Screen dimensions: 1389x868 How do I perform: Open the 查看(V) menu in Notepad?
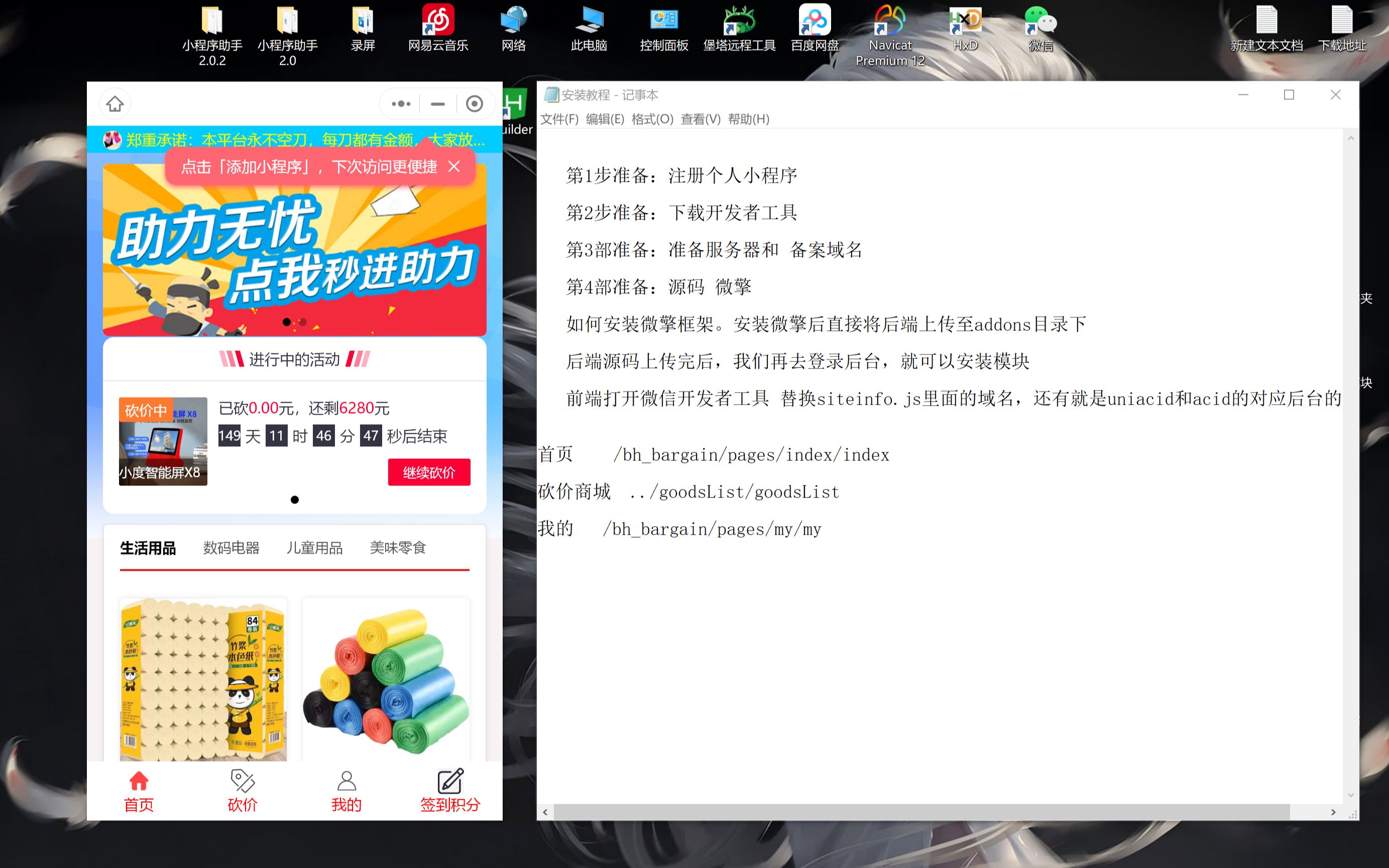coord(701,119)
